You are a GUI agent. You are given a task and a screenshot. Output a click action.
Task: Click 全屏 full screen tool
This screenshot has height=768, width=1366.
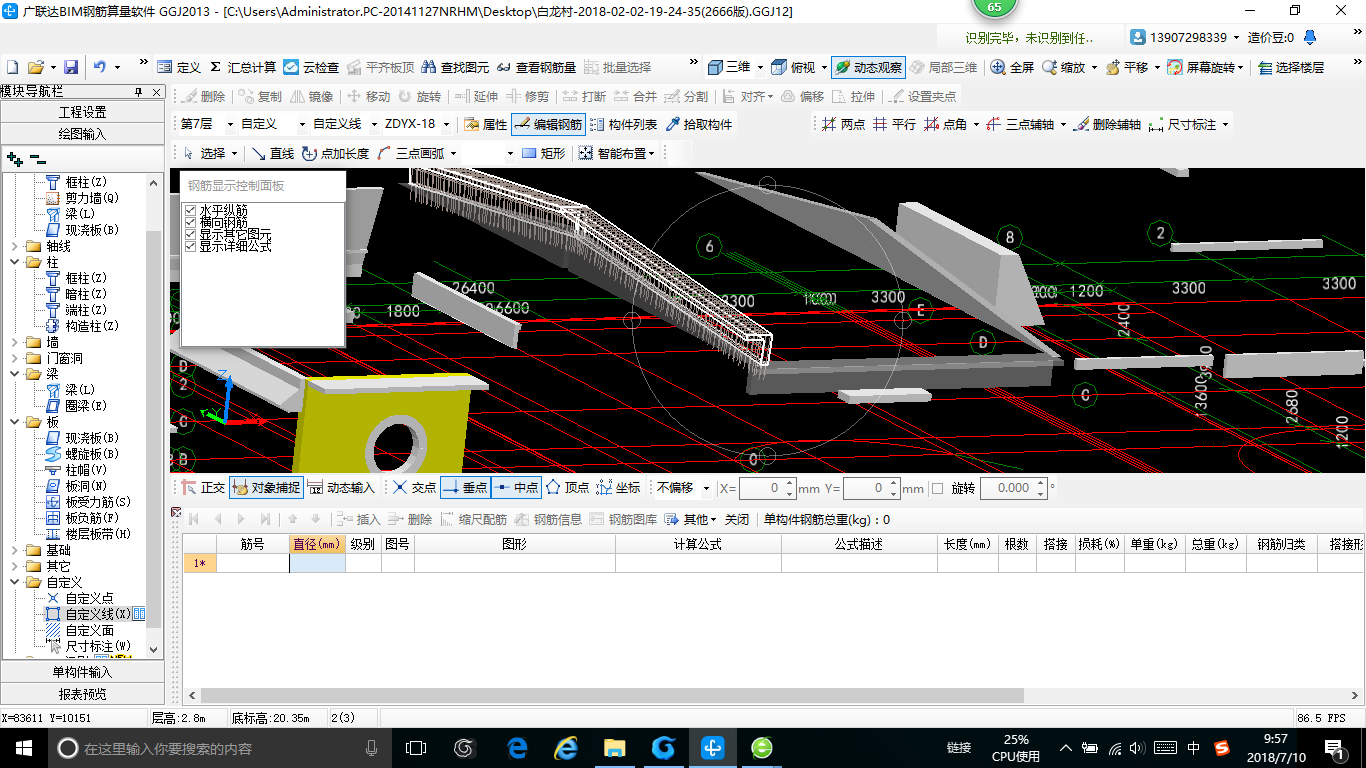[1012, 67]
